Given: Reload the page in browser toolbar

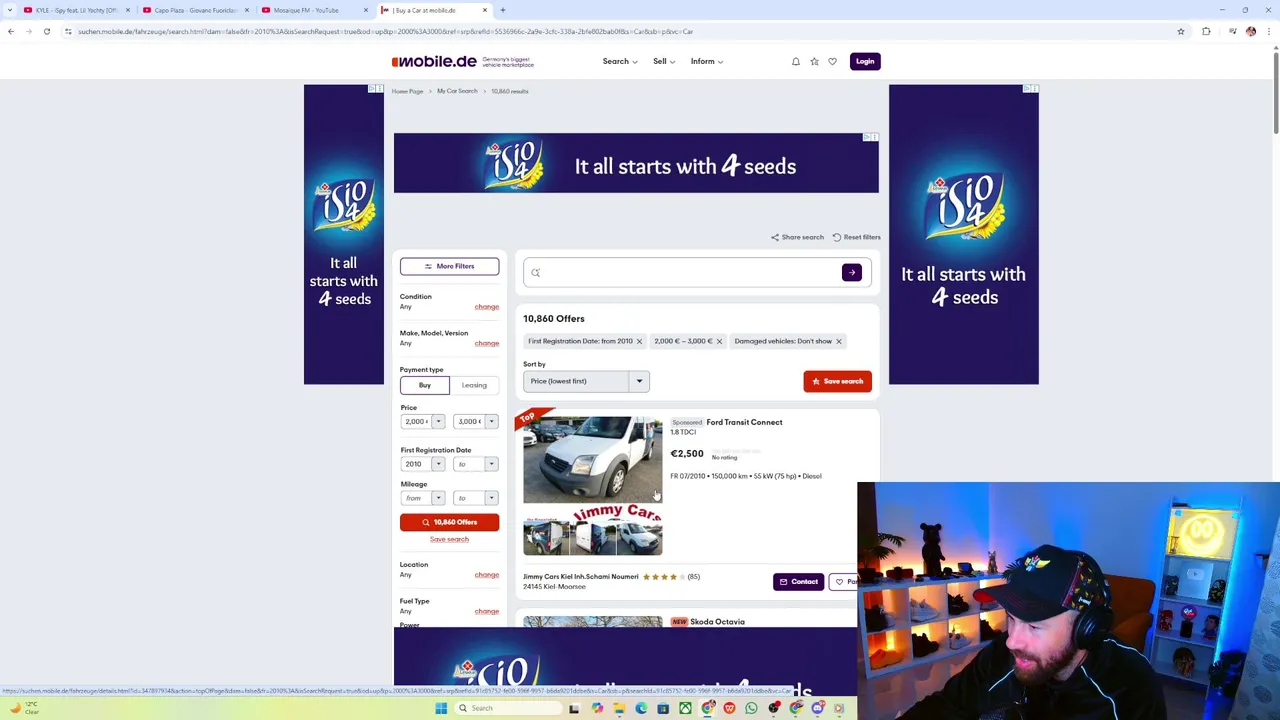Looking at the screenshot, I should (x=46, y=31).
